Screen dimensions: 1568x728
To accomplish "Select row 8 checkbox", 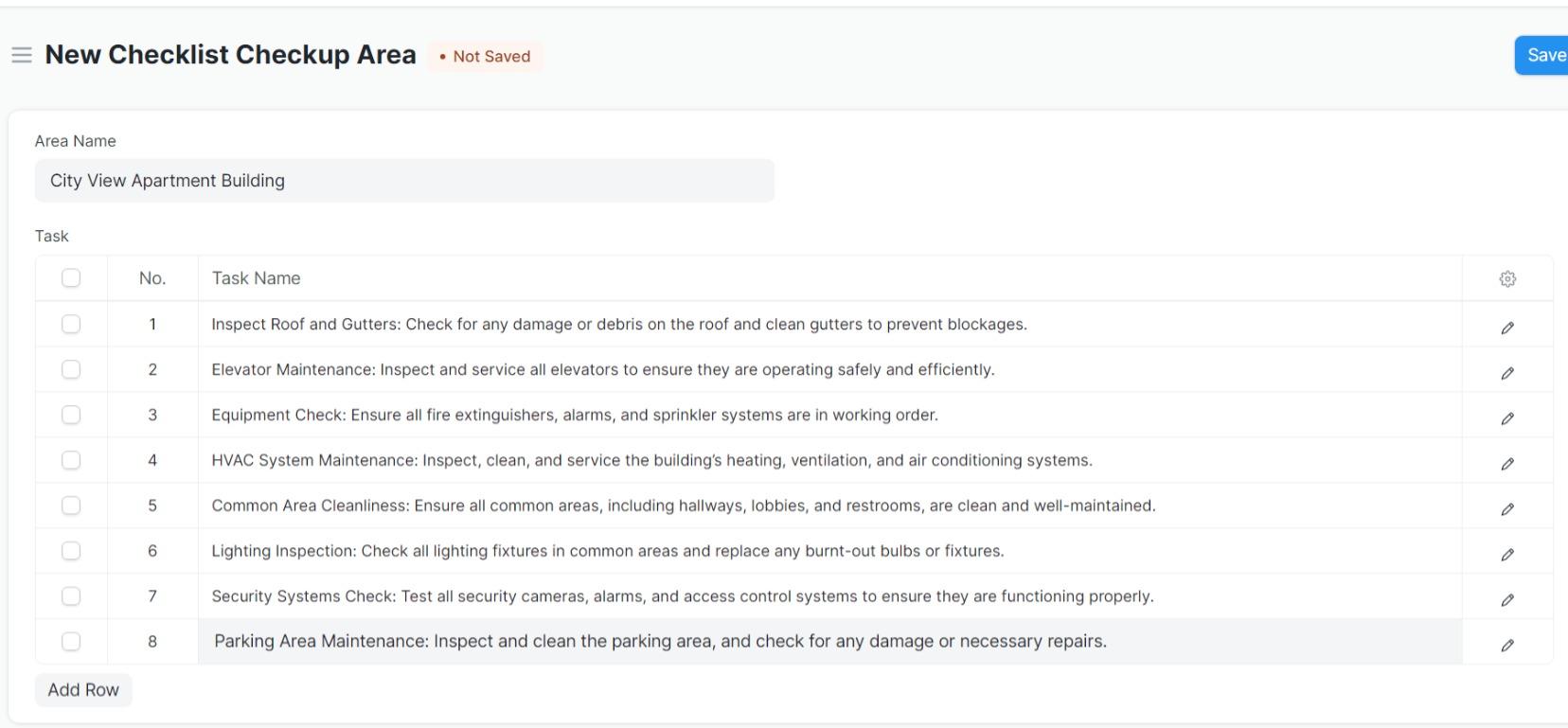I will (x=71, y=642).
